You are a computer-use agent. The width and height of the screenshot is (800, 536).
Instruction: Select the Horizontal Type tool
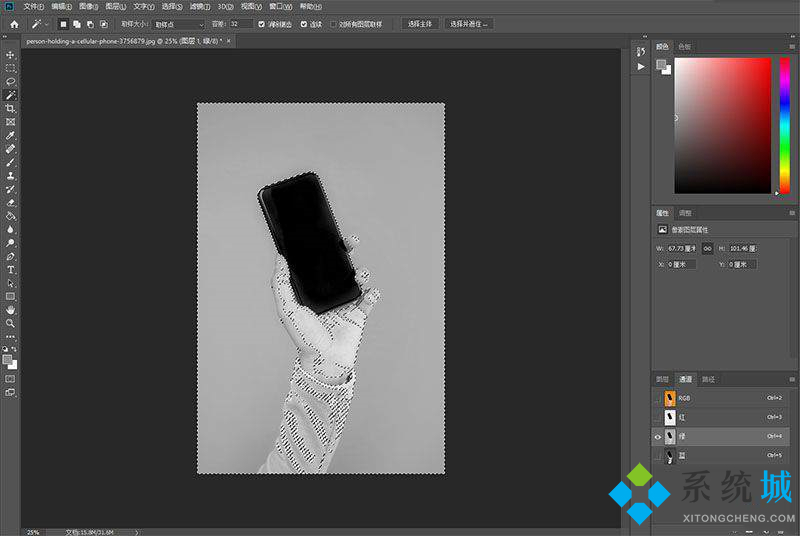click(x=11, y=270)
